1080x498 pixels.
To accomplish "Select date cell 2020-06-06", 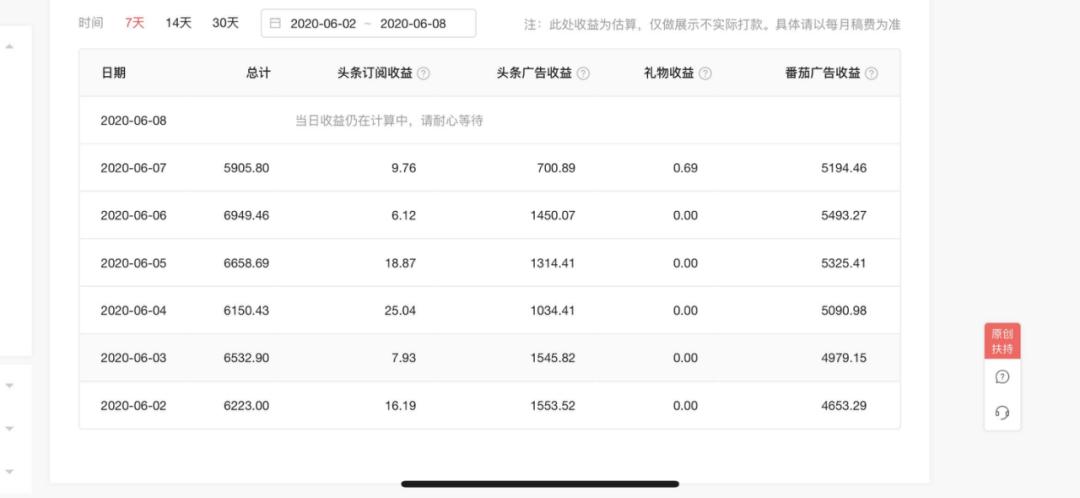I will (134, 216).
